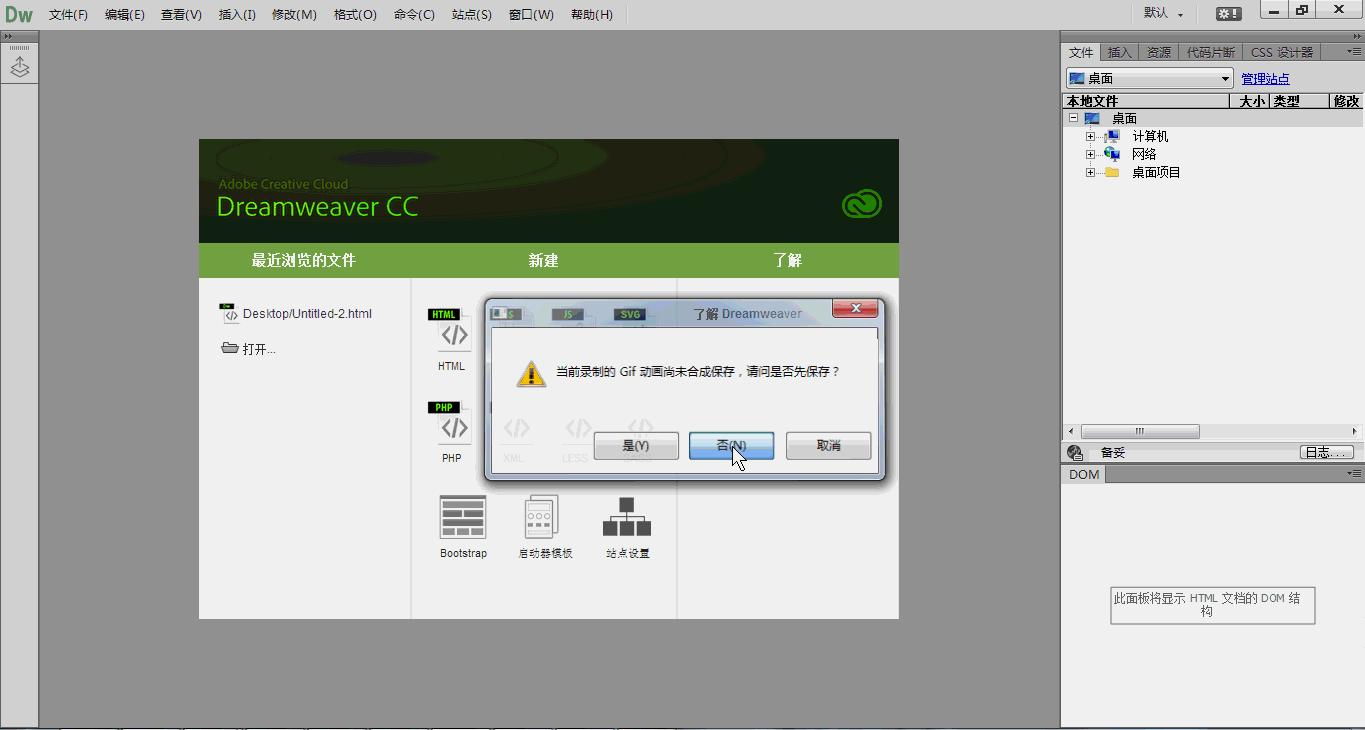Create a new HTML document icon

pos(451,331)
